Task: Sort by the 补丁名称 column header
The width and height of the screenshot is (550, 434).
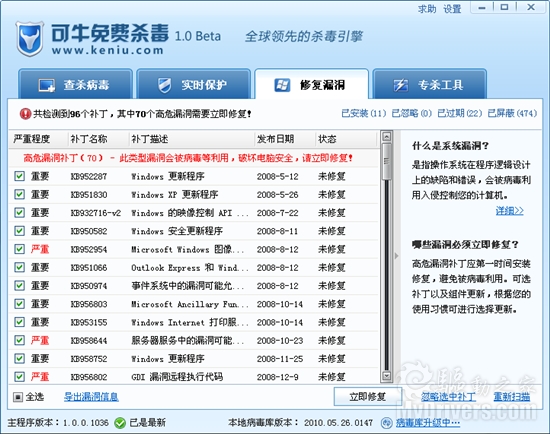Action: (x=98, y=139)
